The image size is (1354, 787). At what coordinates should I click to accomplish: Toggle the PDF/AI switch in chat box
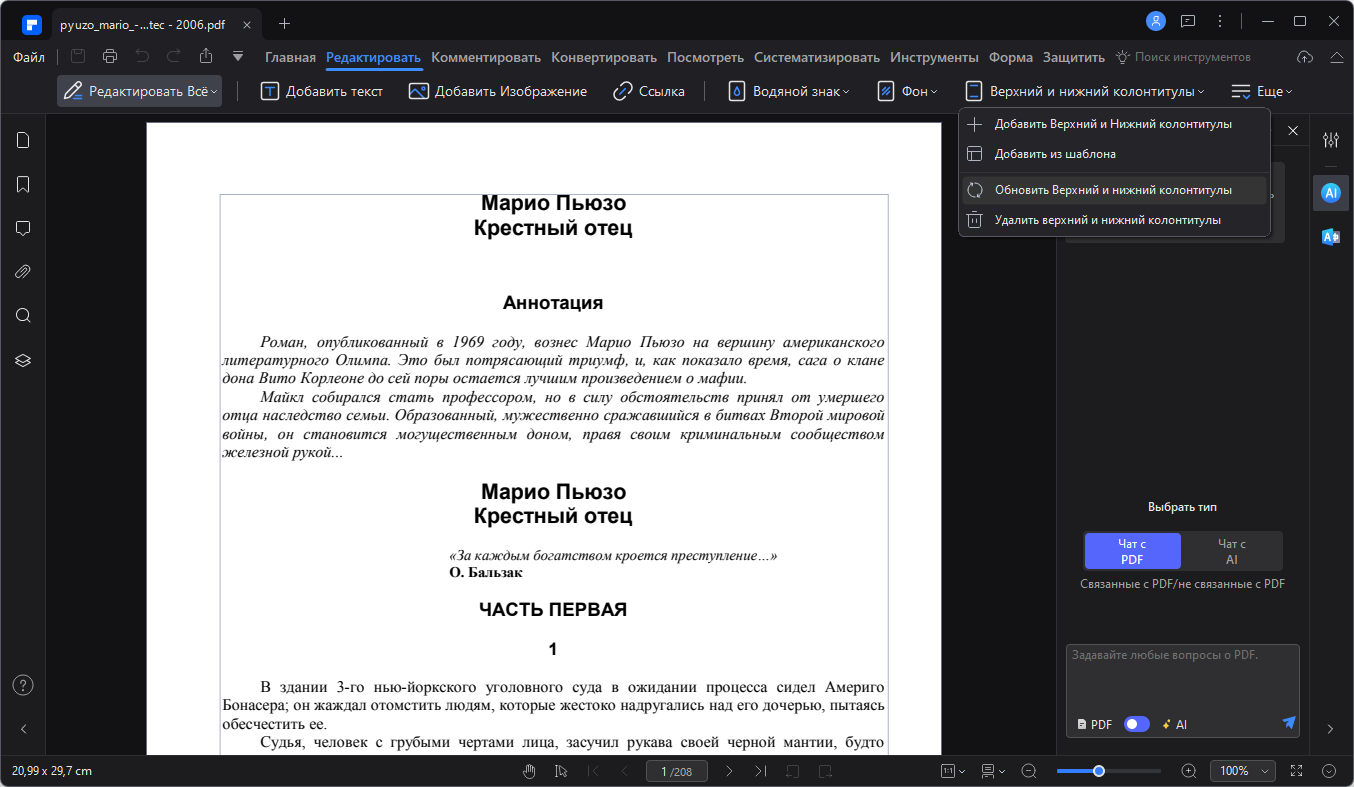coord(1136,724)
